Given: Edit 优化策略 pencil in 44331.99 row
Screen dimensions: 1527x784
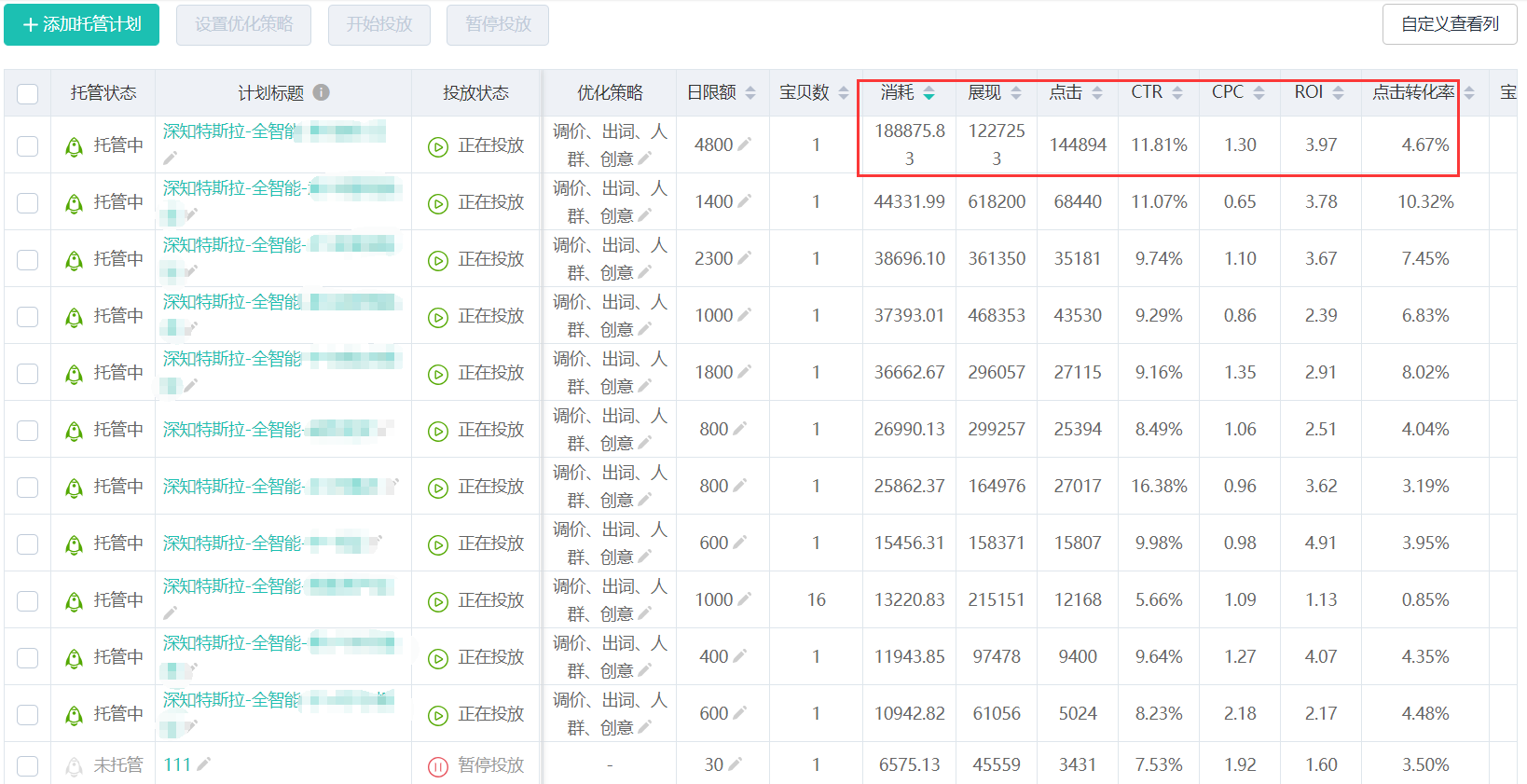Looking at the screenshot, I should pyautogui.click(x=644, y=215).
